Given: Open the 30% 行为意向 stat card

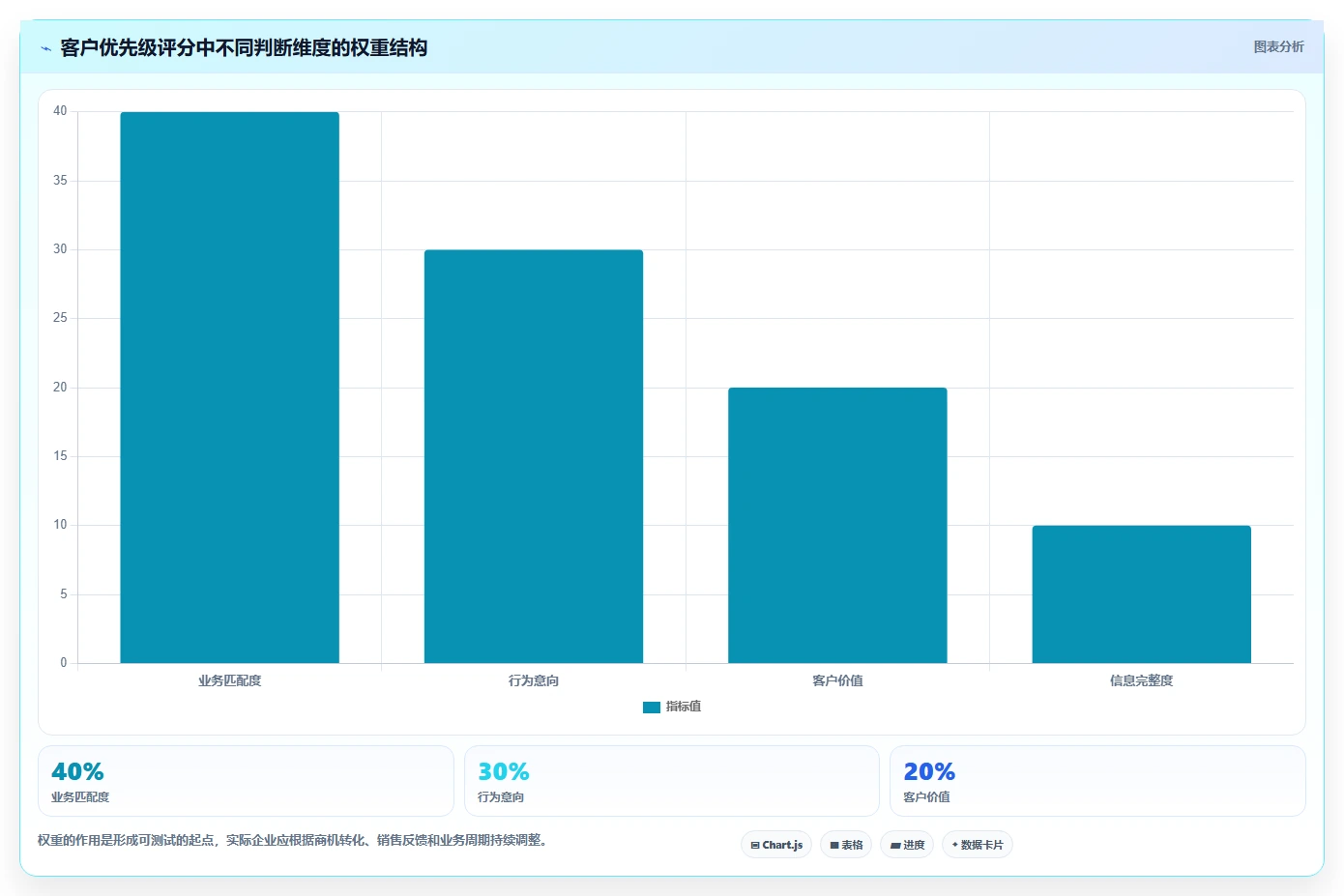Looking at the screenshot, I should [672, 781].
